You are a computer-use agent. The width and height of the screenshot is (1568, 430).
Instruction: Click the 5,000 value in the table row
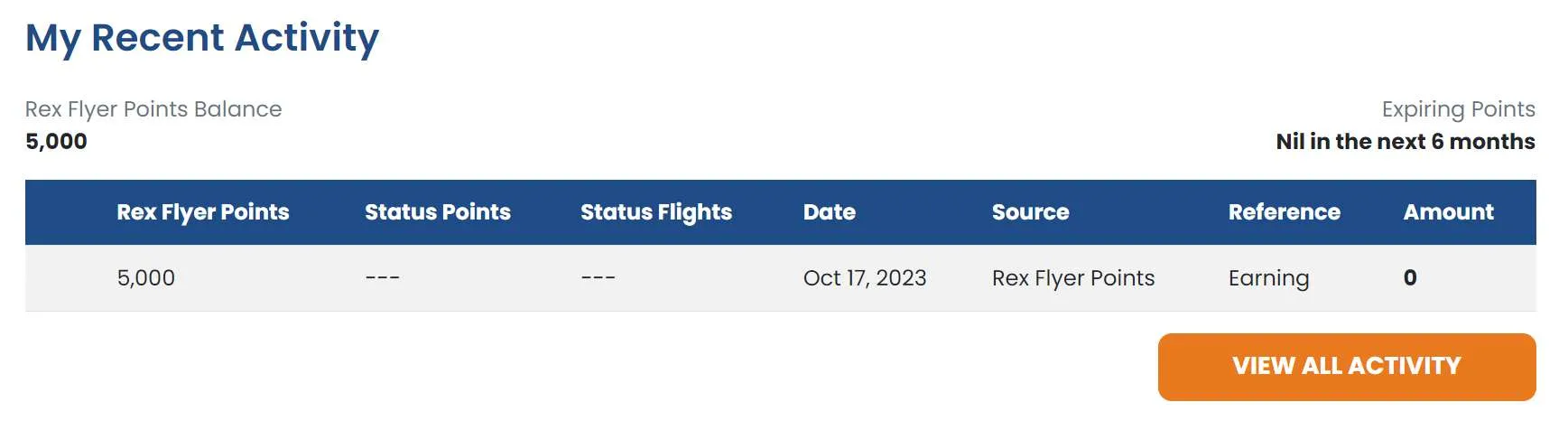point(146,278)
